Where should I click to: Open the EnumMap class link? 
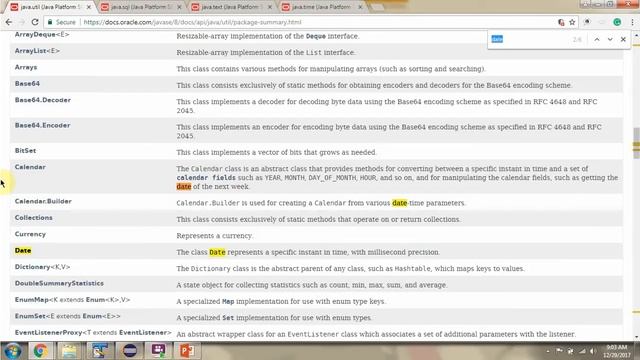pos(31,300)
